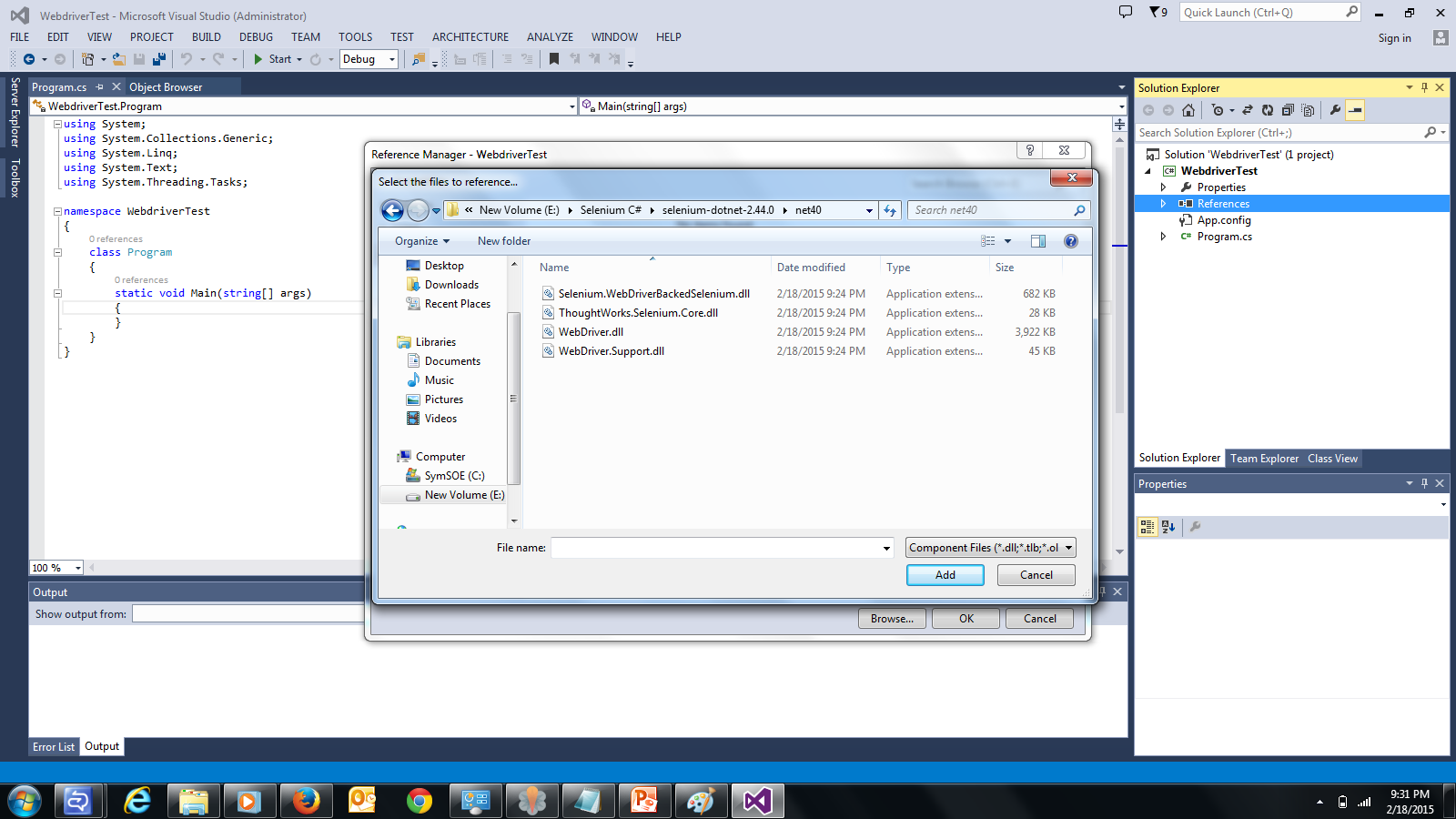Open the WebdriverTest.Program class dropdown
This screenshot has width=1456, height=819.
[x=572, y=106]
